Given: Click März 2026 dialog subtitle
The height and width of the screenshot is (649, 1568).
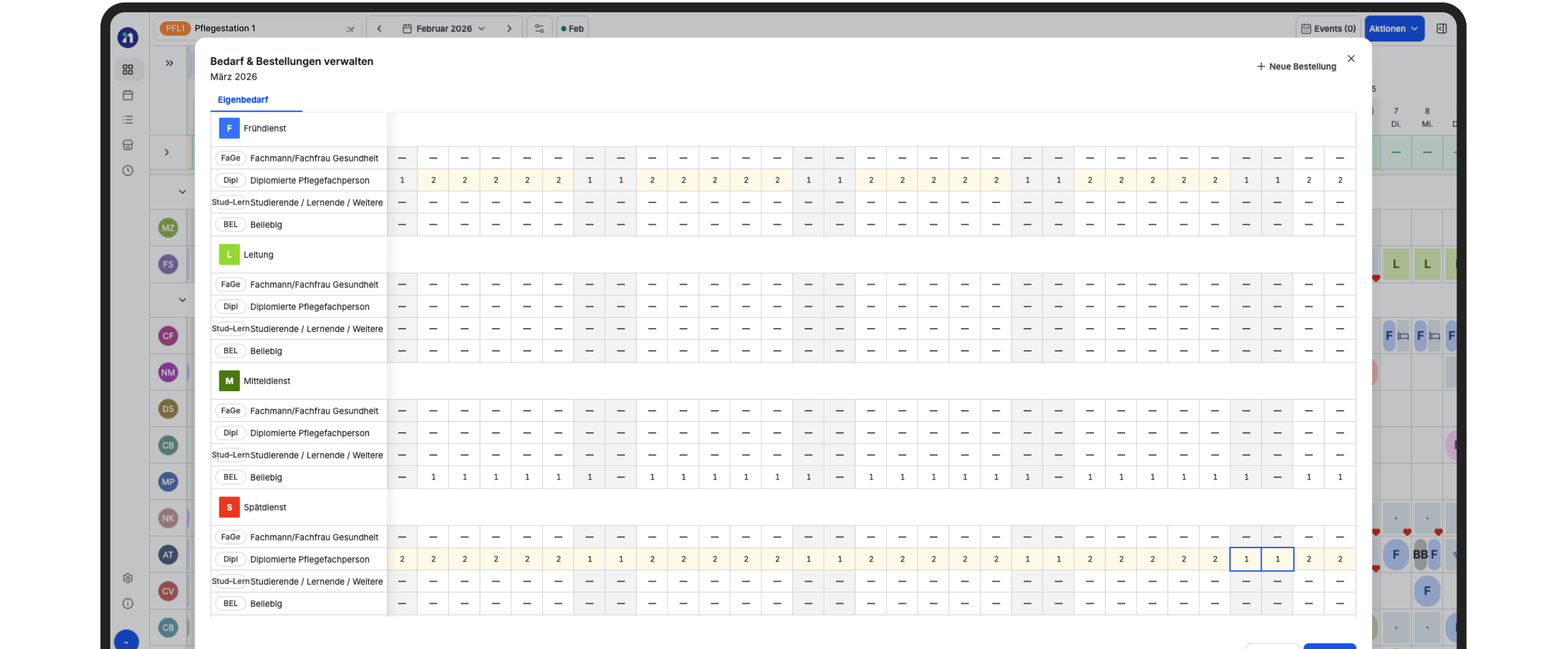Looking at the screenshot, I should (x=233, y=77).
